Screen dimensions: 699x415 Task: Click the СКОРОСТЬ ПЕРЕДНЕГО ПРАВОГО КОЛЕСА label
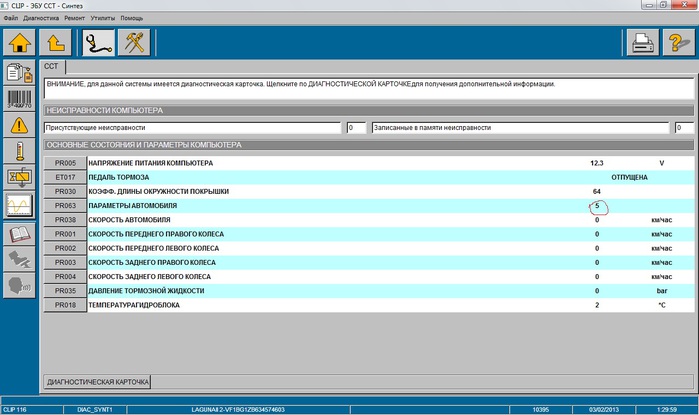point(156,234)
